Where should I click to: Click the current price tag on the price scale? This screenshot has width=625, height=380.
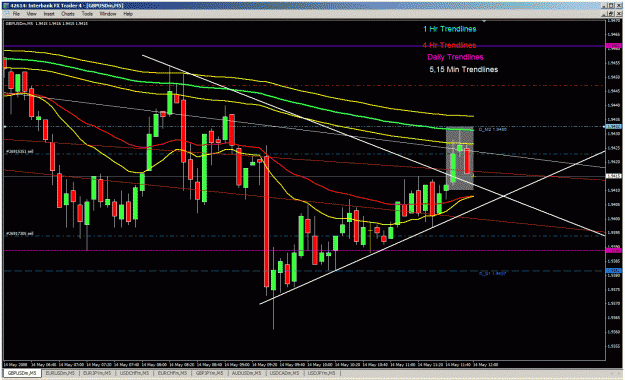pyautogui.click(x=613, y=176)
